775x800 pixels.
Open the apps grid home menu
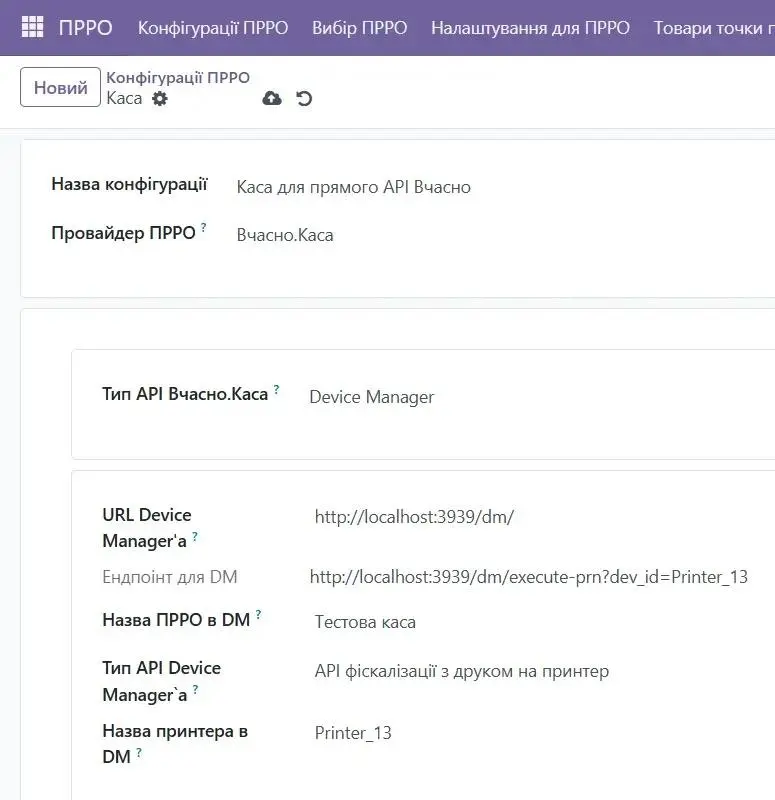(32, 27)
